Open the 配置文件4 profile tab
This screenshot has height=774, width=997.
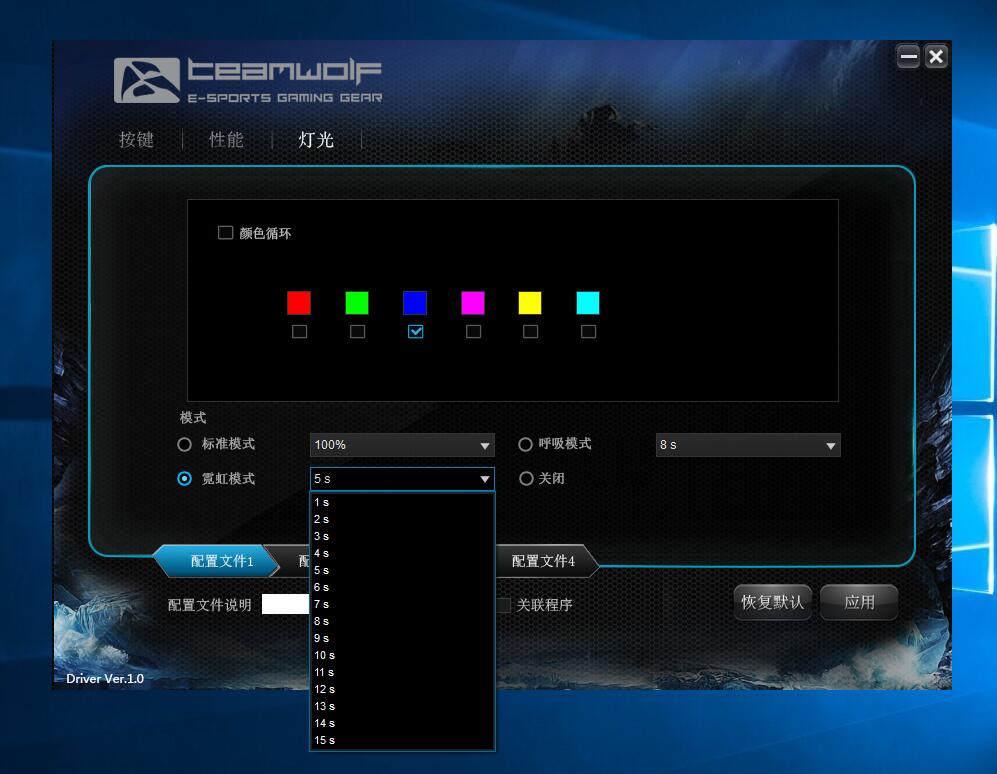pyautogui.click(x=545, y=560)
